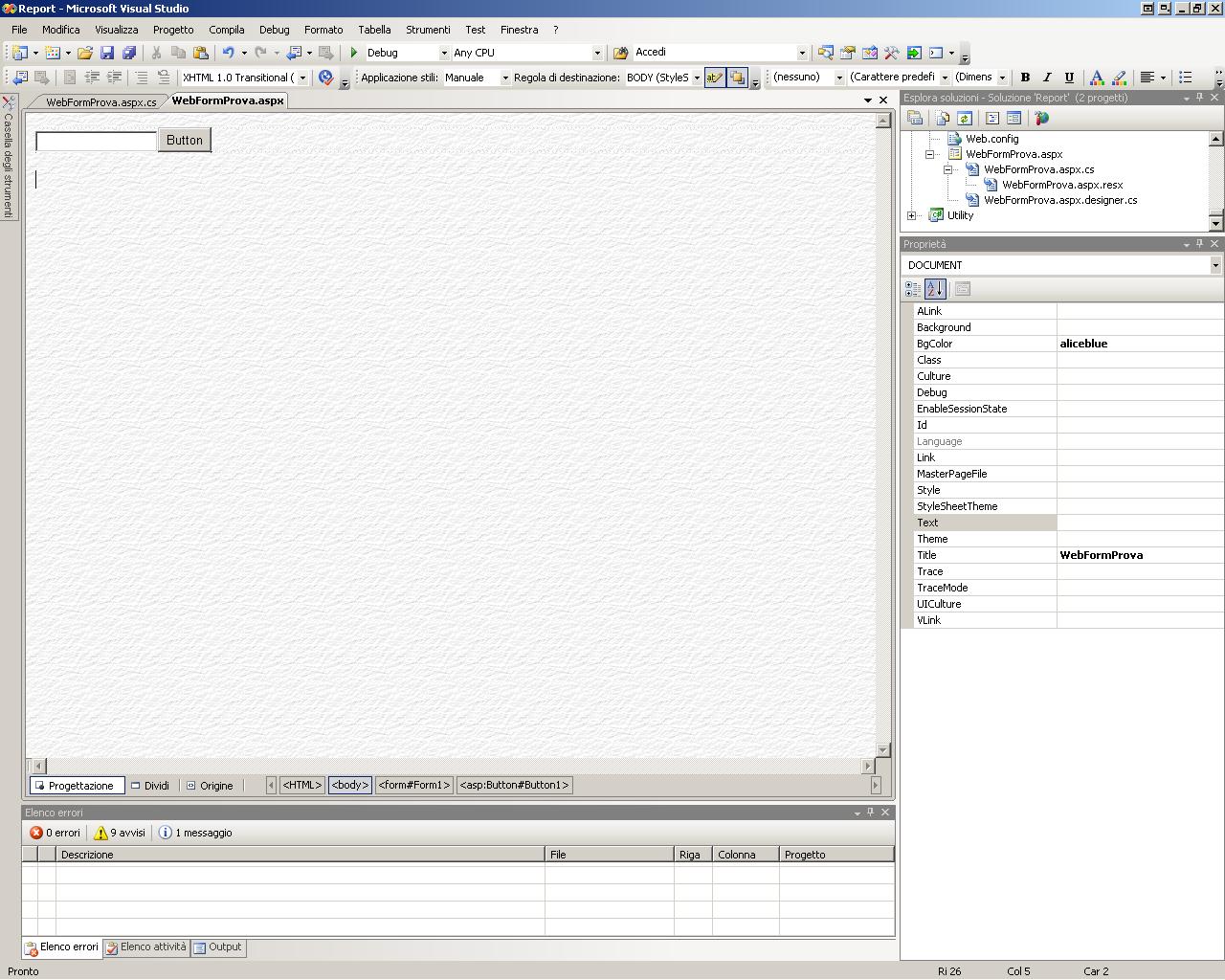
Task: Open the Applicazione stili Manuale dropdown
Action: (x=505, y=78)
